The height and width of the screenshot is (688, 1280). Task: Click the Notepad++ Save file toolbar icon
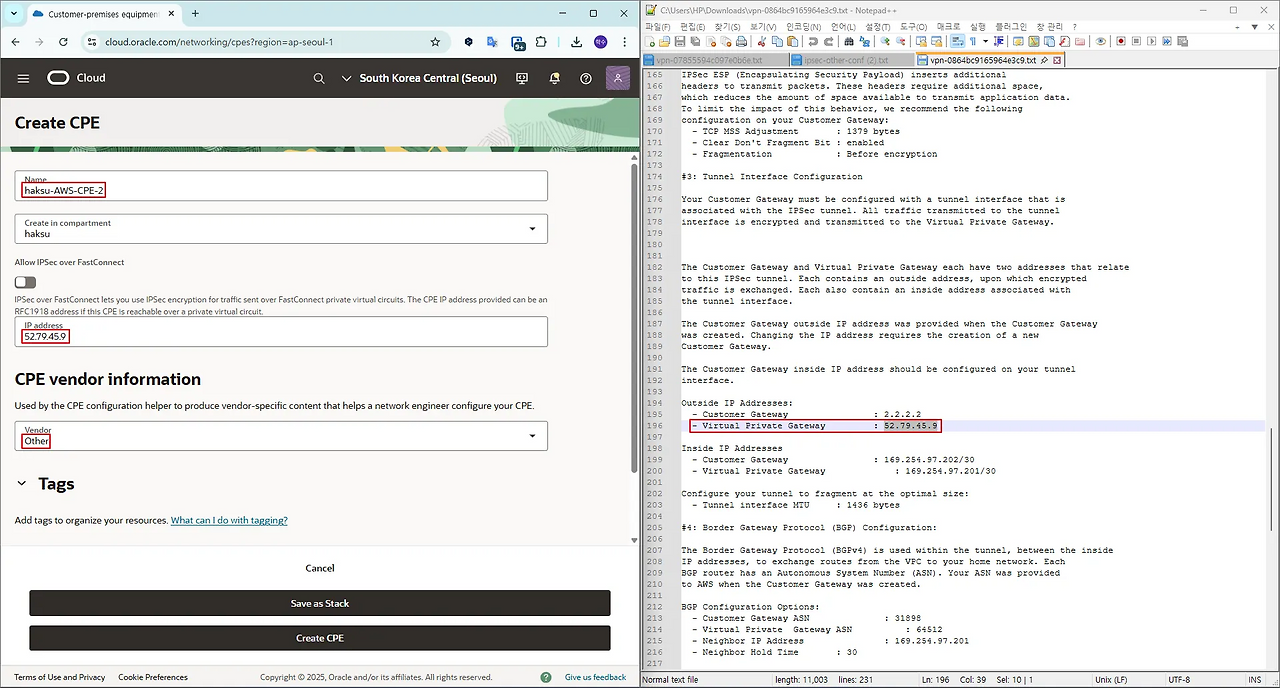point(680,41)
